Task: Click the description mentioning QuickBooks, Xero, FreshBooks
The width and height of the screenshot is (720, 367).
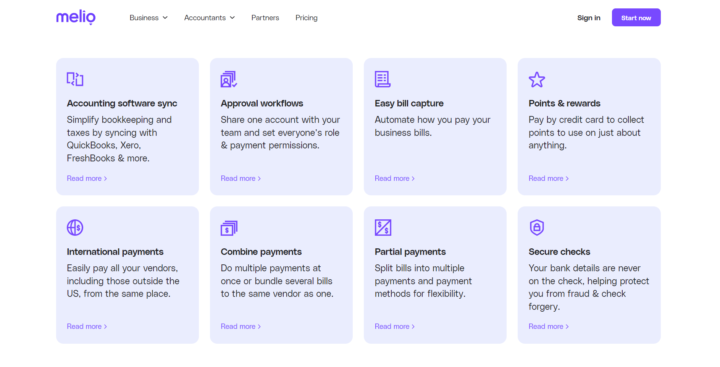Action: coord(119,139)
